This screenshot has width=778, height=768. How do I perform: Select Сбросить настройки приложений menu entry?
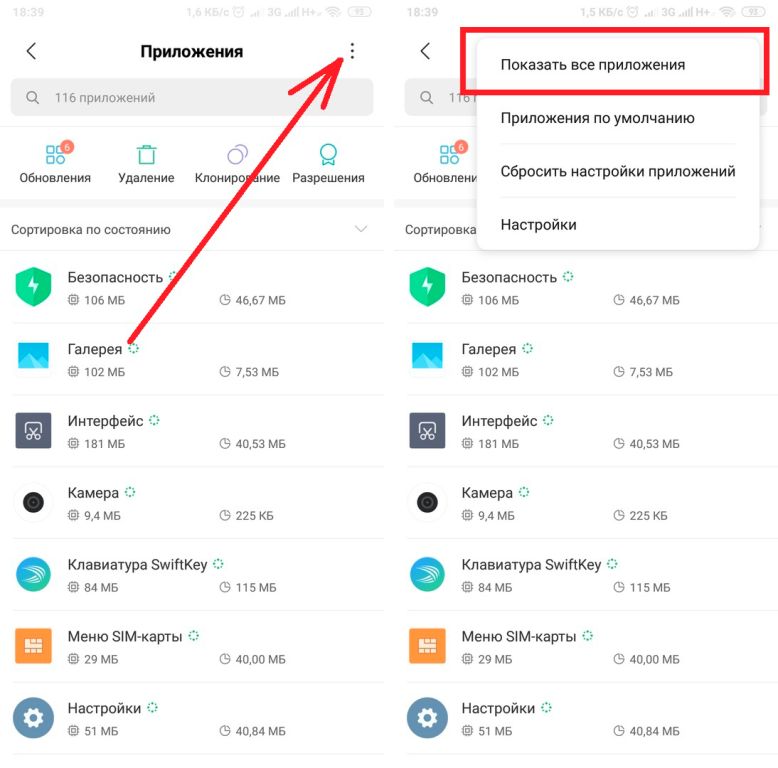617,171
